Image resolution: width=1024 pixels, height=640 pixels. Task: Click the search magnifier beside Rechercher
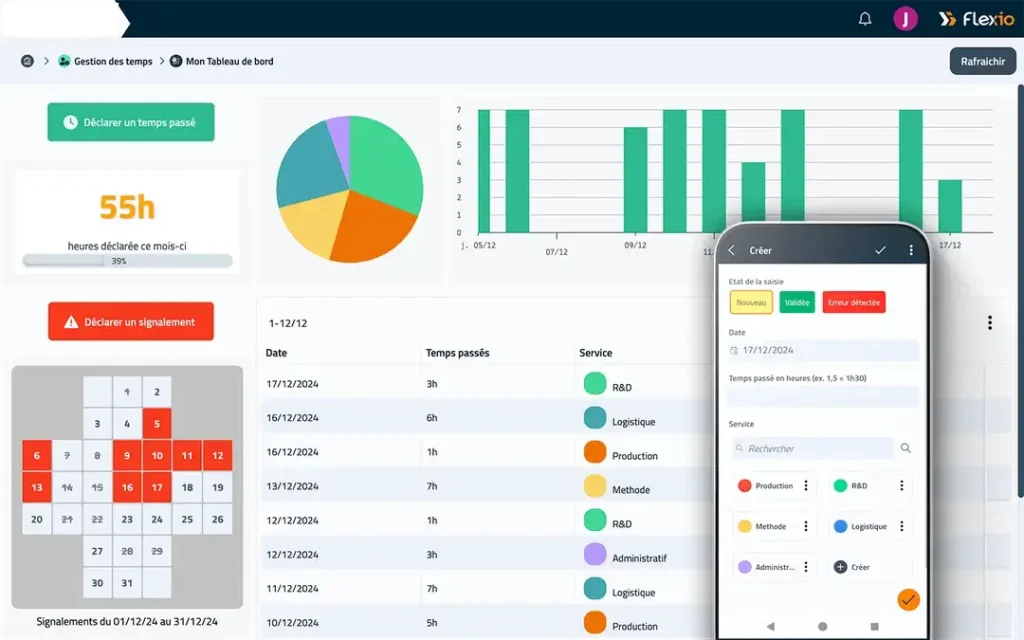point(906,449)
